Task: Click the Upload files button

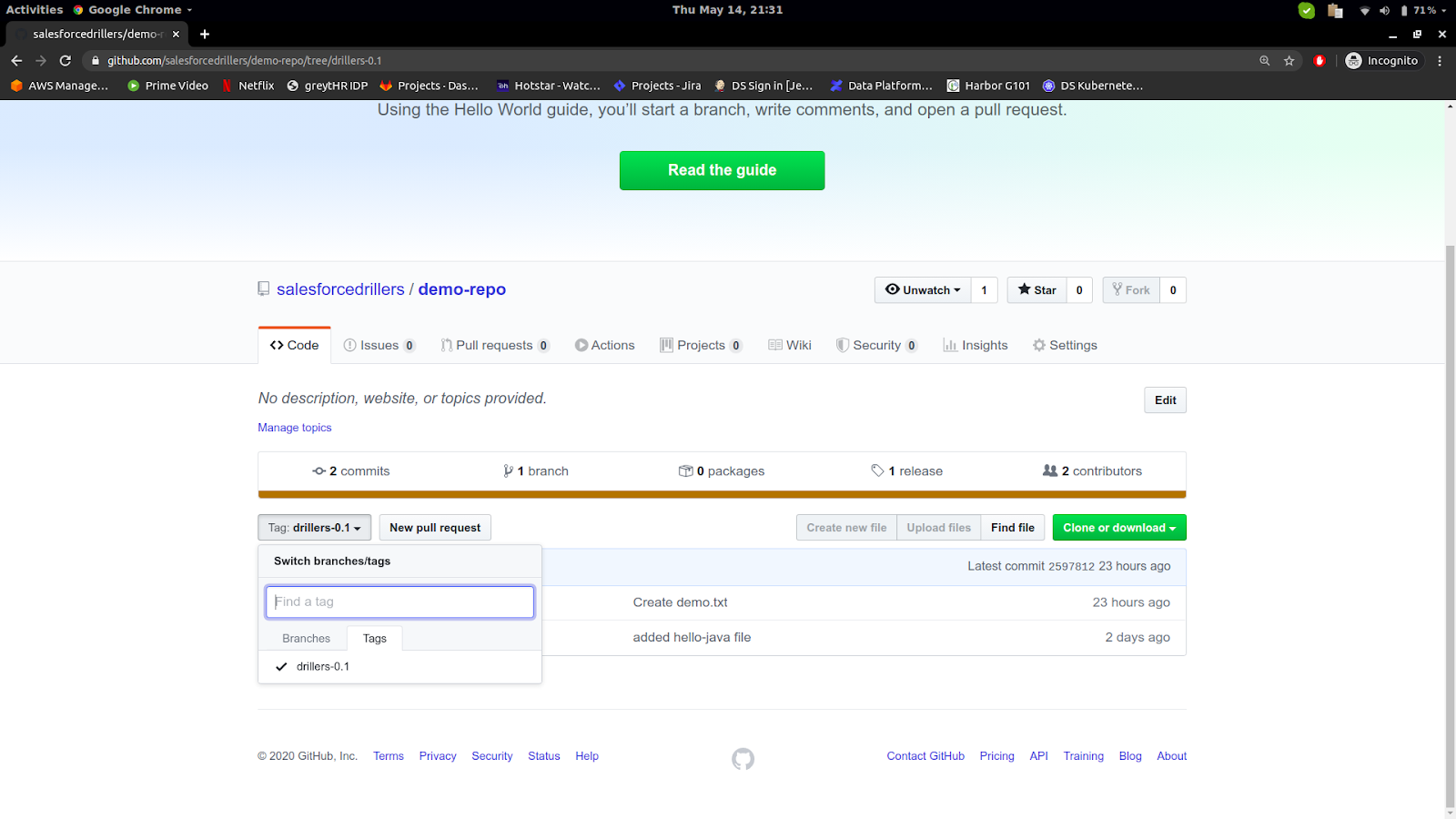Action: click(x=938, y=528)
